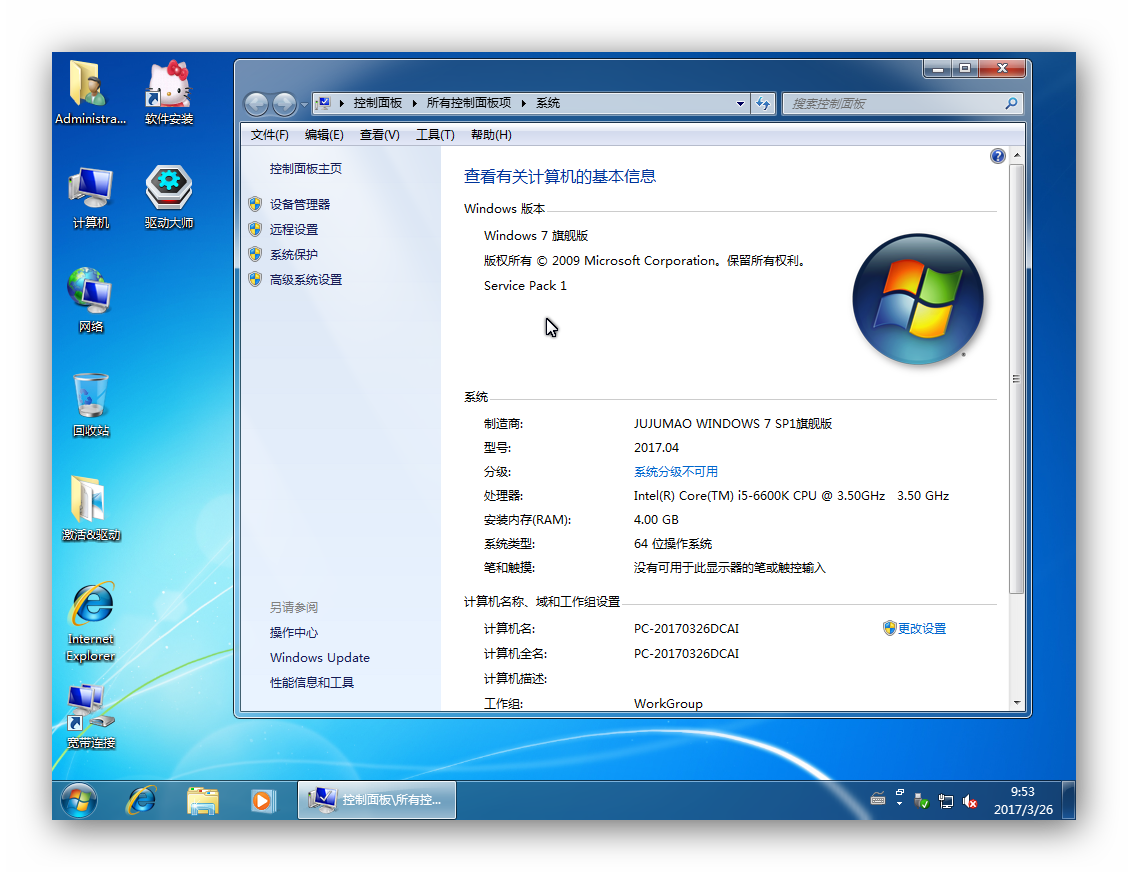Screen dimensions: 1128x872
Task: Open Windows Media Player from the taskbar
Action: (x=262, y=800)
